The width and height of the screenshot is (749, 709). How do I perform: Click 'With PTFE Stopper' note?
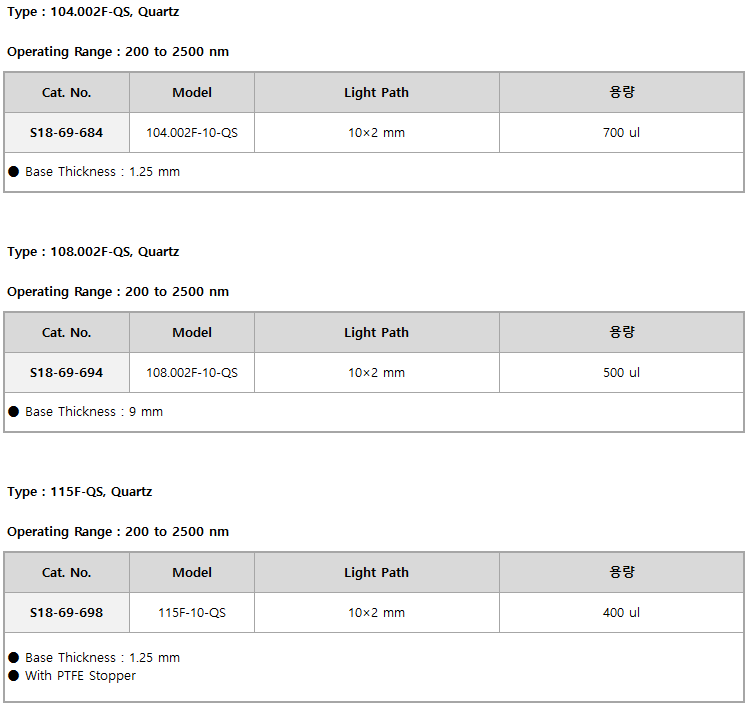click(x=80, y=675)
